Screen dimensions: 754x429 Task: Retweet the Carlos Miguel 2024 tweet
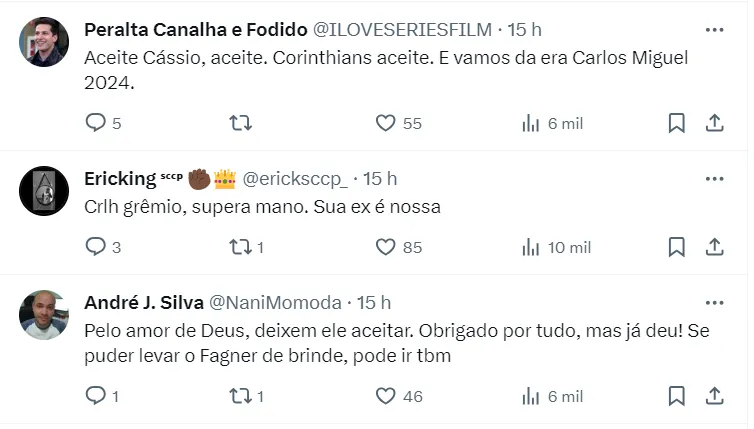pyautogui.click(x=241, y=123)
